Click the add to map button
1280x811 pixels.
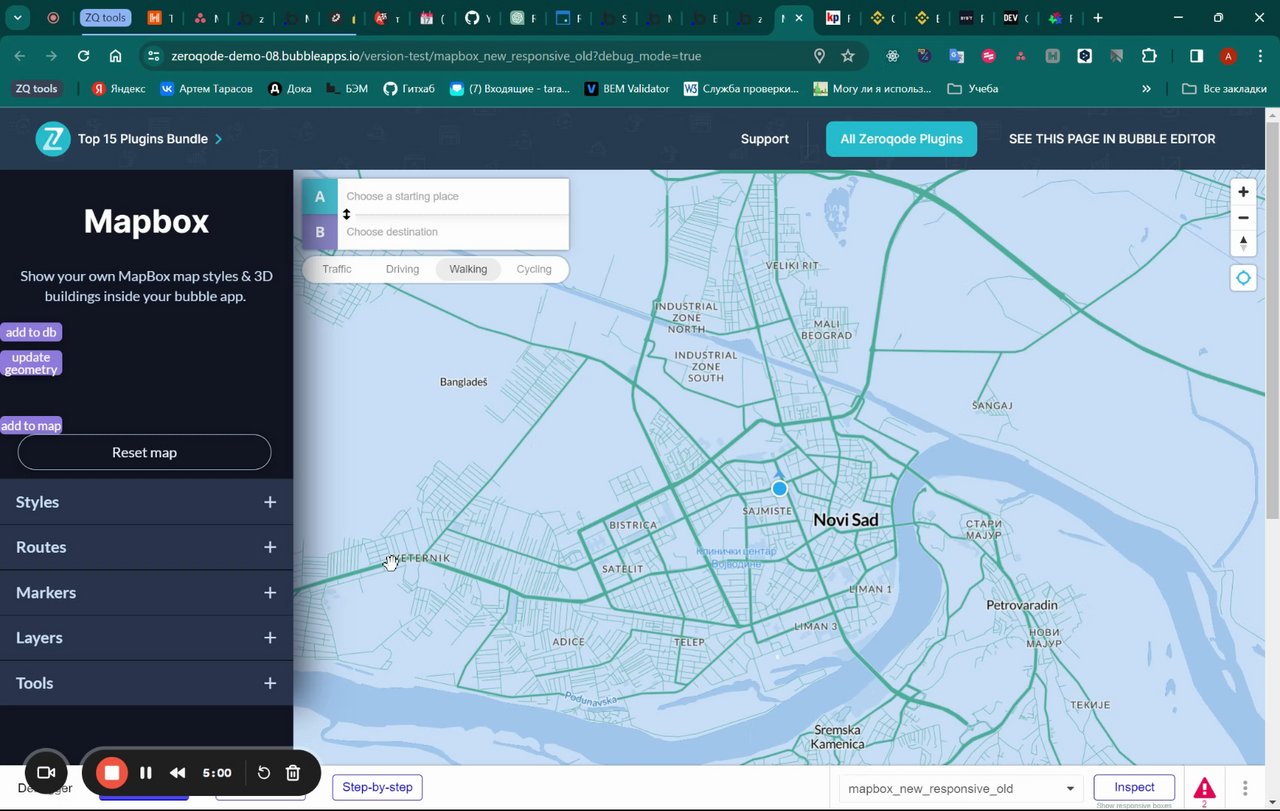(31, 426)
